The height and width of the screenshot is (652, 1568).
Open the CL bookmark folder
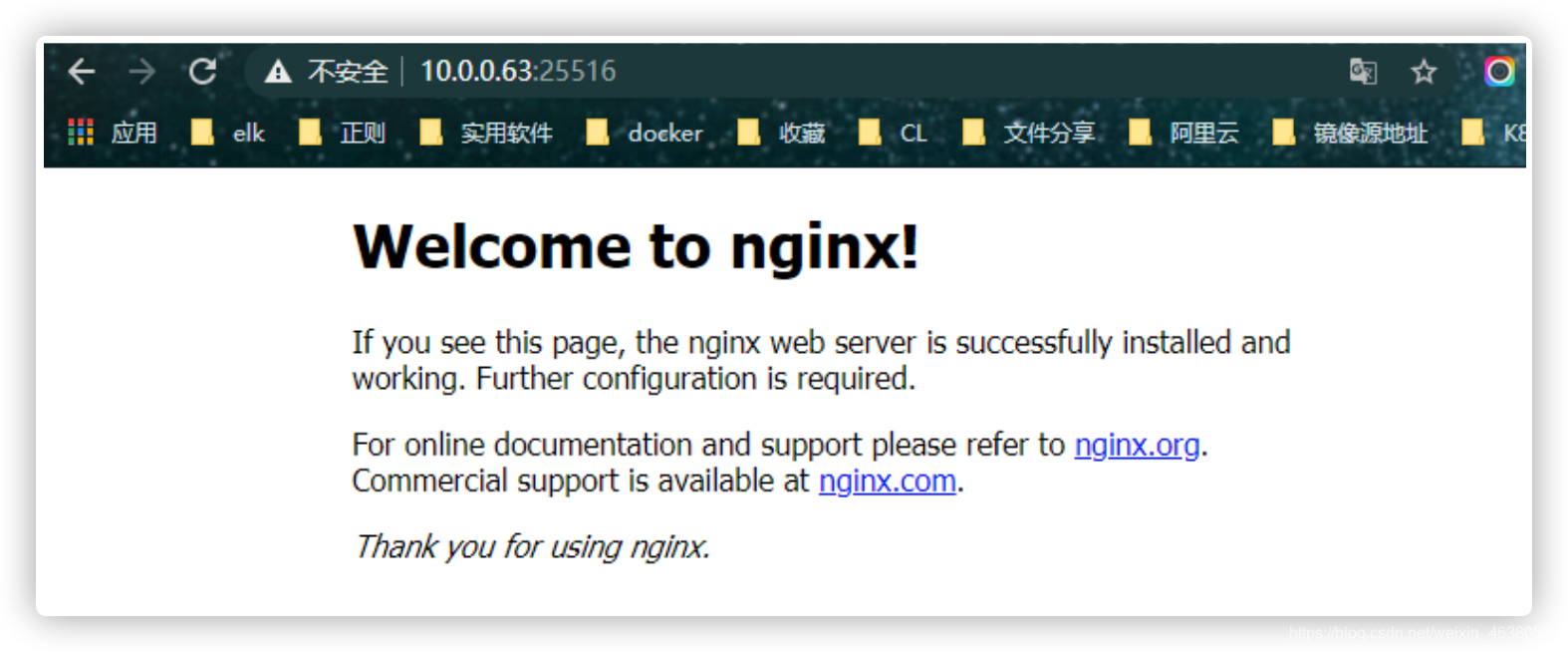tap(893, 133)
